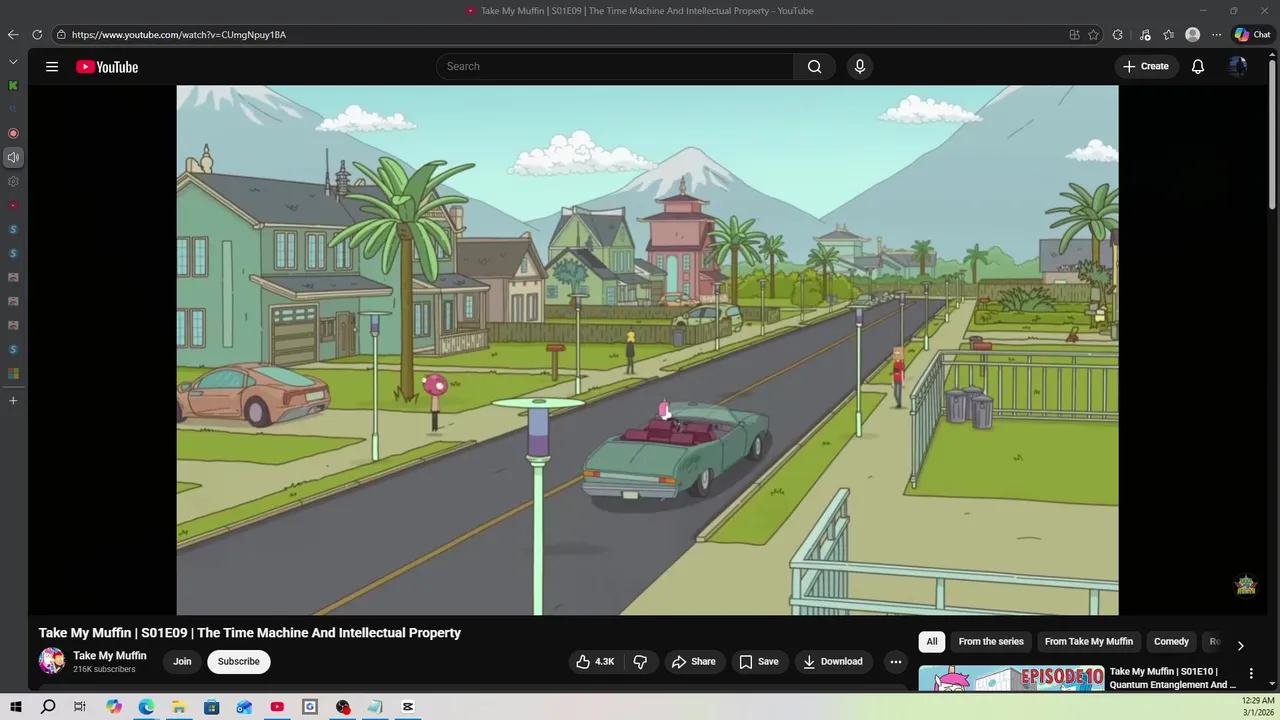The height and width of the screenshot is (720, 1280).
Task: Click the video title text
Action: 250,633
